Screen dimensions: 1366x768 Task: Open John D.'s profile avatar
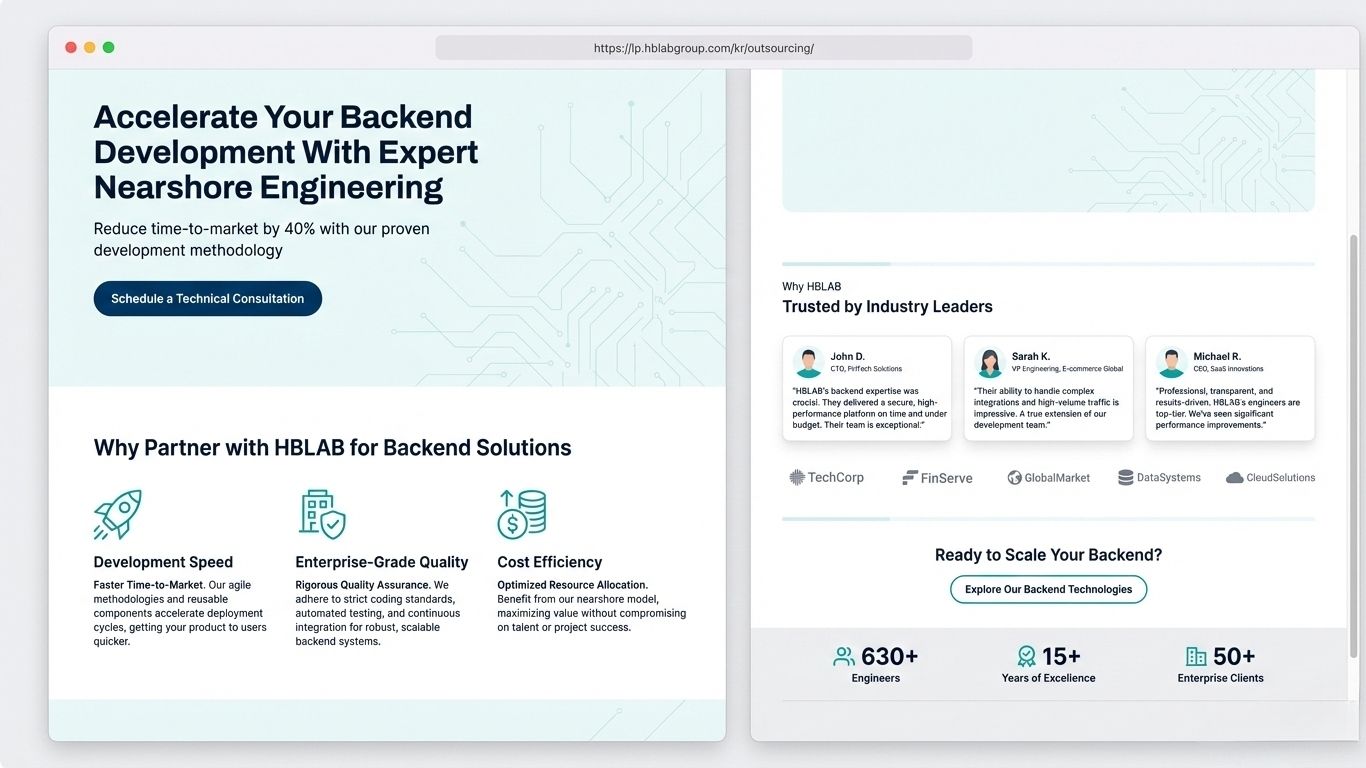[809, 362]
